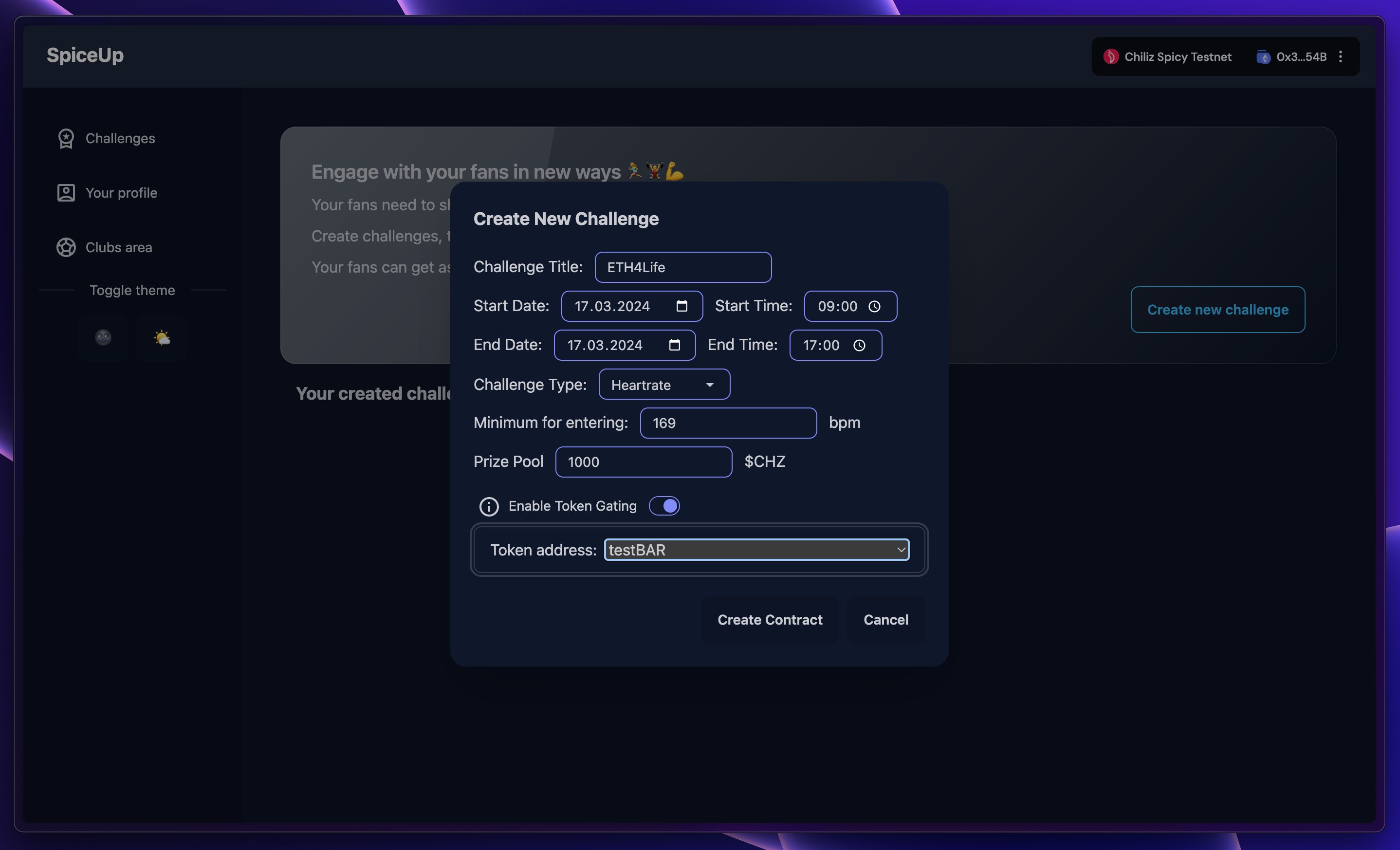
Task: Click the Chiliz Spicy Testnet network icon
Action: click(1111, 56)
